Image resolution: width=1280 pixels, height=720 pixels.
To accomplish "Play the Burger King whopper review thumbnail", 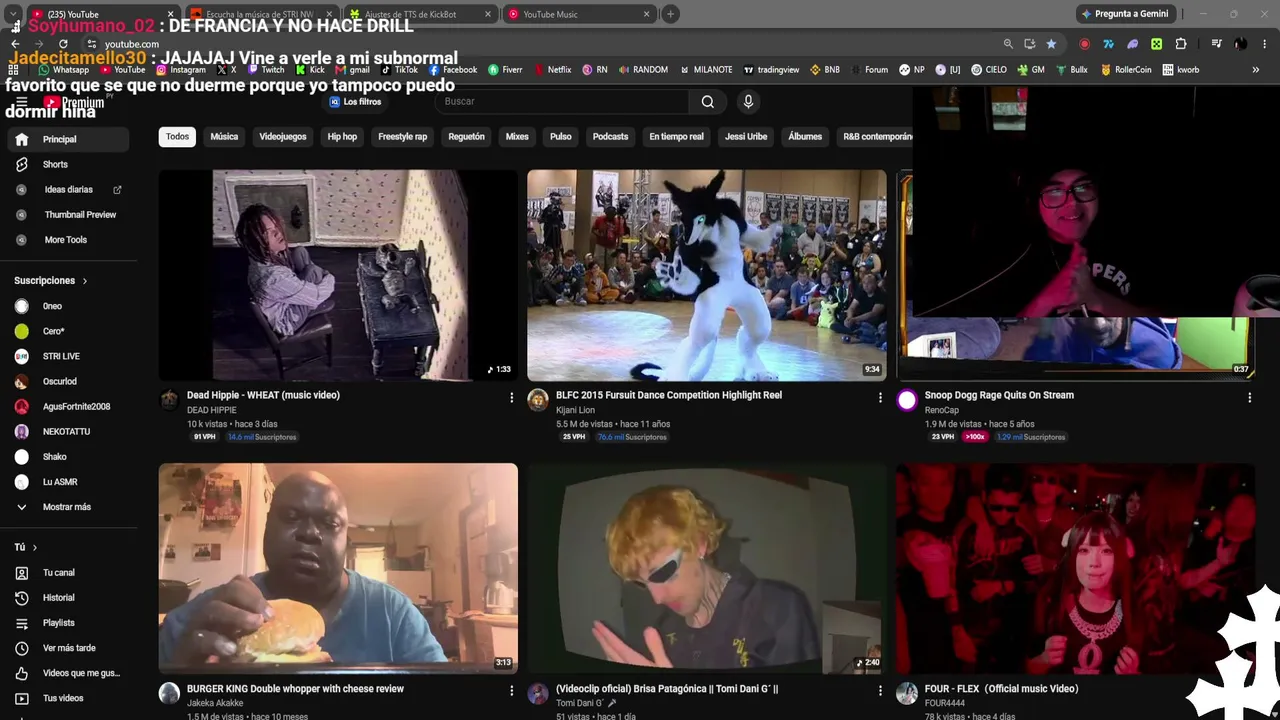I will [x=338, y=568].
